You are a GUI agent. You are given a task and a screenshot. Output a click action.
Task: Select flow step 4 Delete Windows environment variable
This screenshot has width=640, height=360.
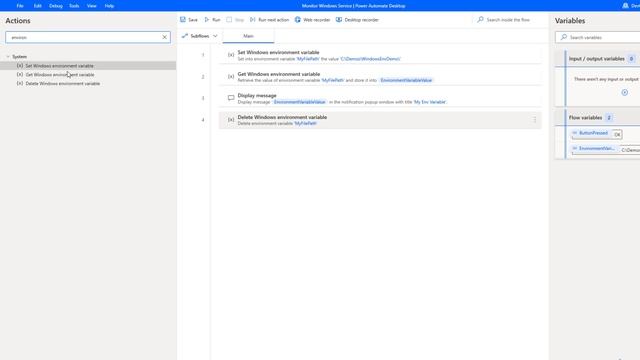coord(380,120)
